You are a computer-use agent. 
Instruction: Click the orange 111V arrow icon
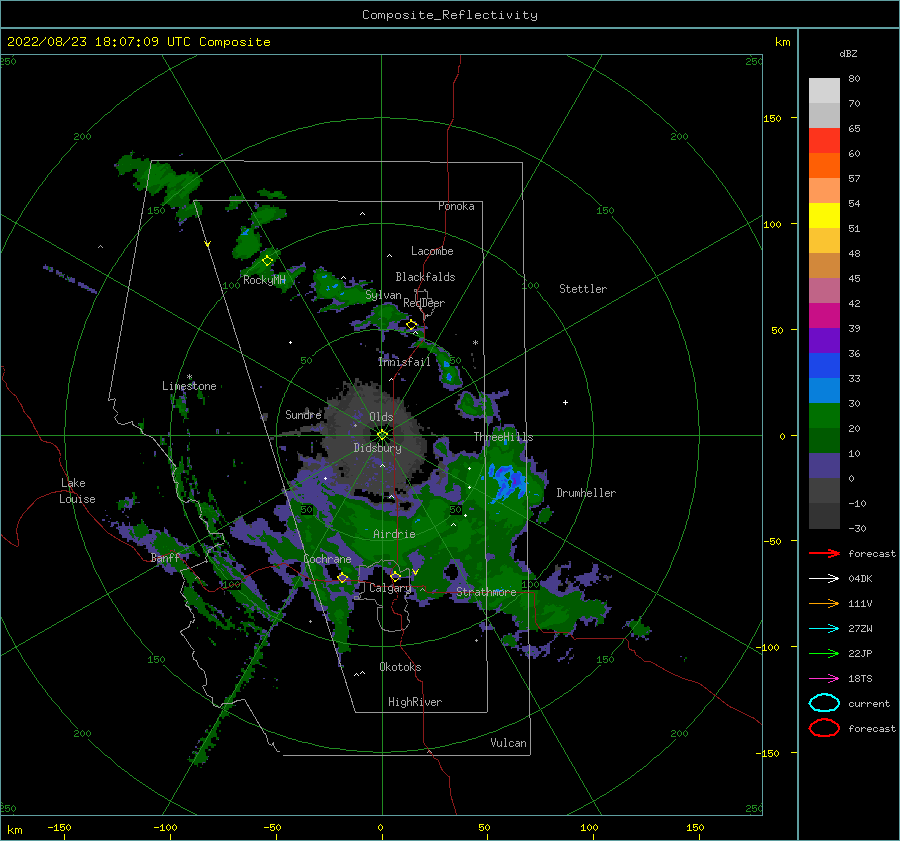pyautogui.click(x=824, y=603)
